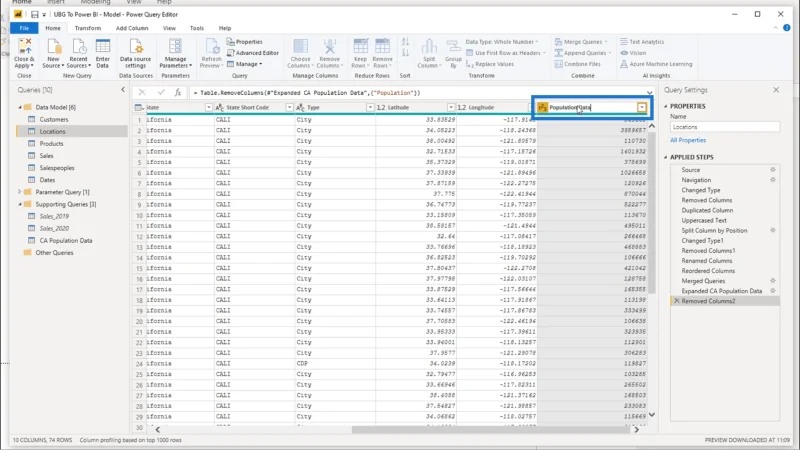800x450 pixels.
Task: Click Remove Rows icon
Action: pos(382,46)
